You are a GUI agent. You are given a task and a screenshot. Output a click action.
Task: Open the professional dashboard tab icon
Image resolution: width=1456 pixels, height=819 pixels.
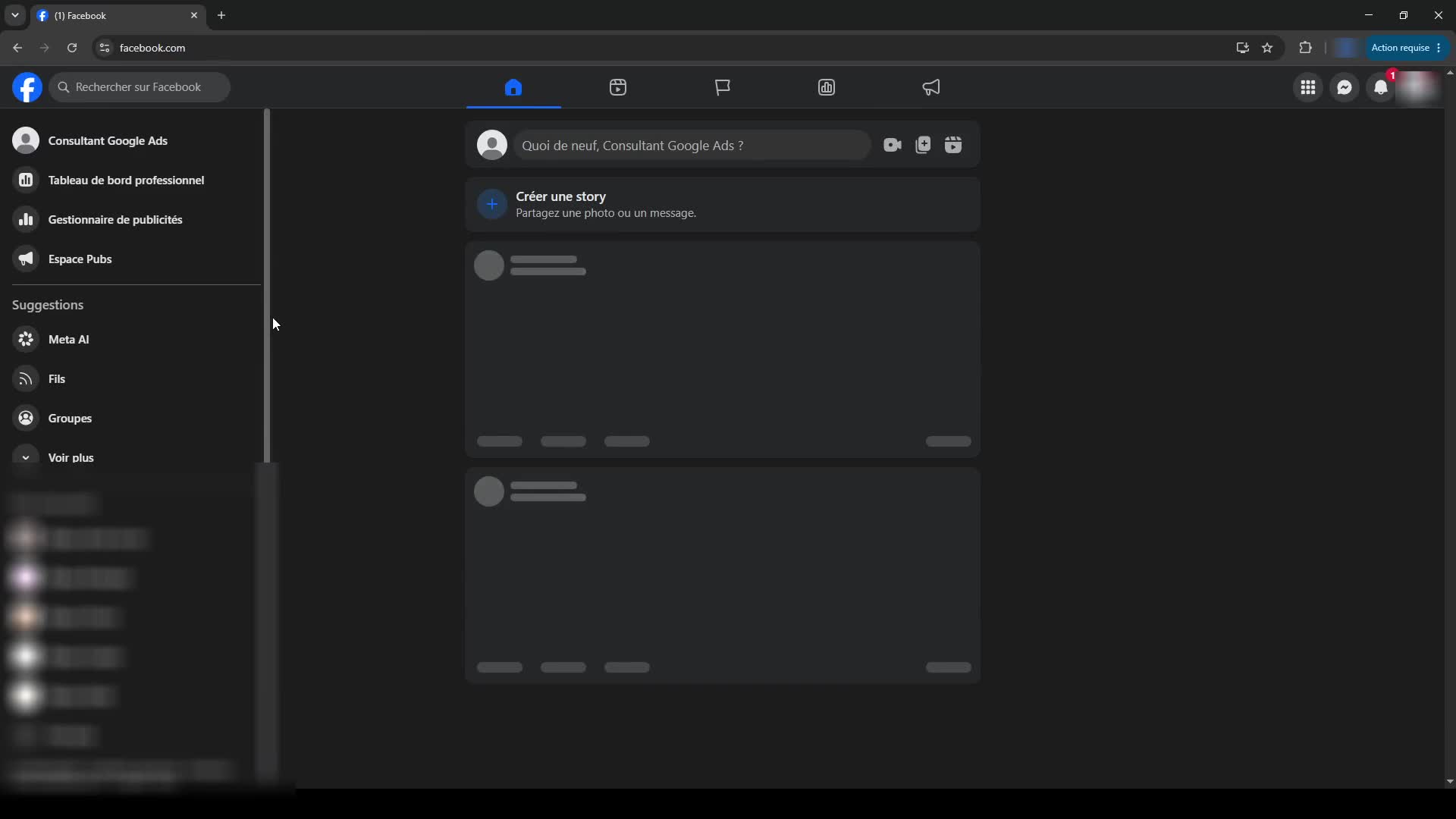(x=827, y=87)
